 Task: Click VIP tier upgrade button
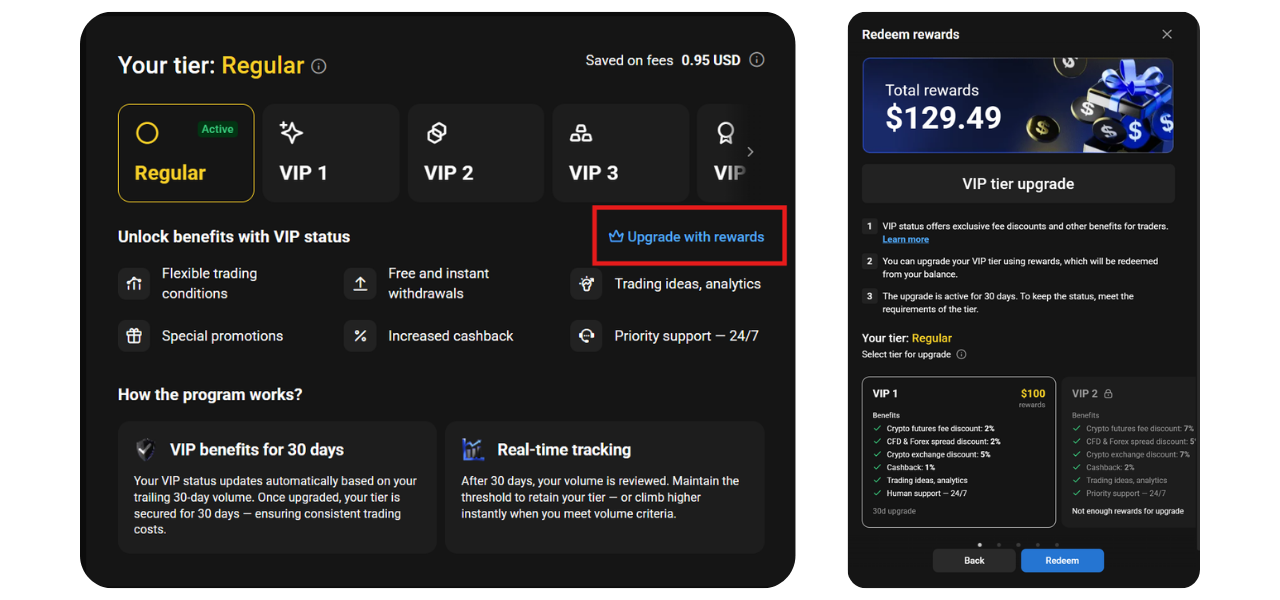coord(1018,184)
